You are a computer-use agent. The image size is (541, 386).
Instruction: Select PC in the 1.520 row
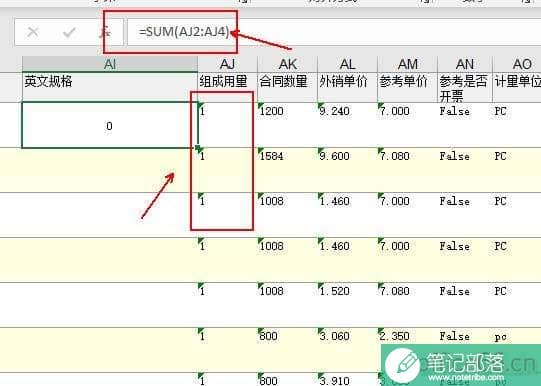517,305
